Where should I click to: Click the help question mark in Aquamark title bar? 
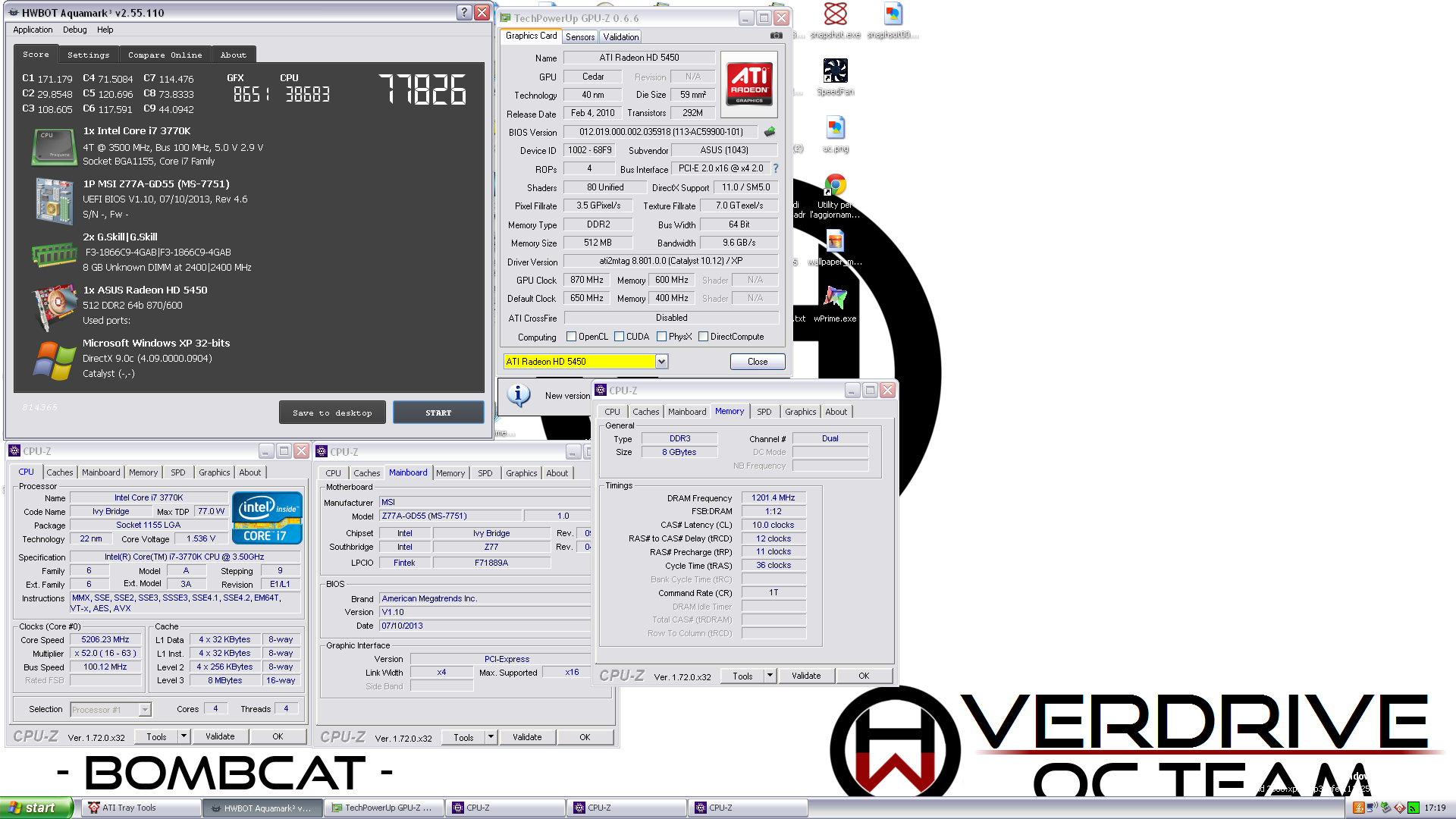464,13
